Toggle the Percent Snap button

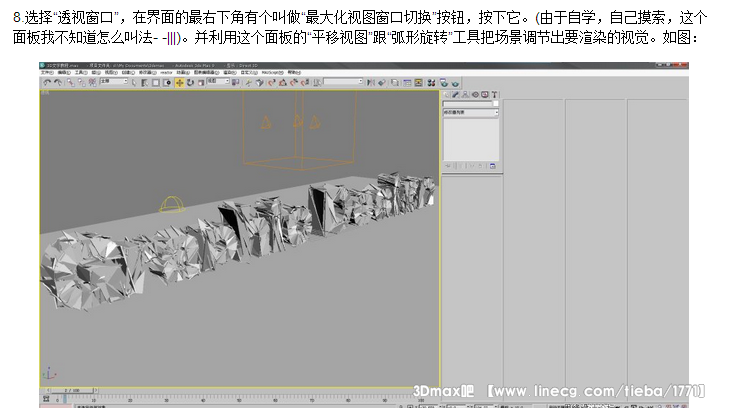tap(294, 82)
